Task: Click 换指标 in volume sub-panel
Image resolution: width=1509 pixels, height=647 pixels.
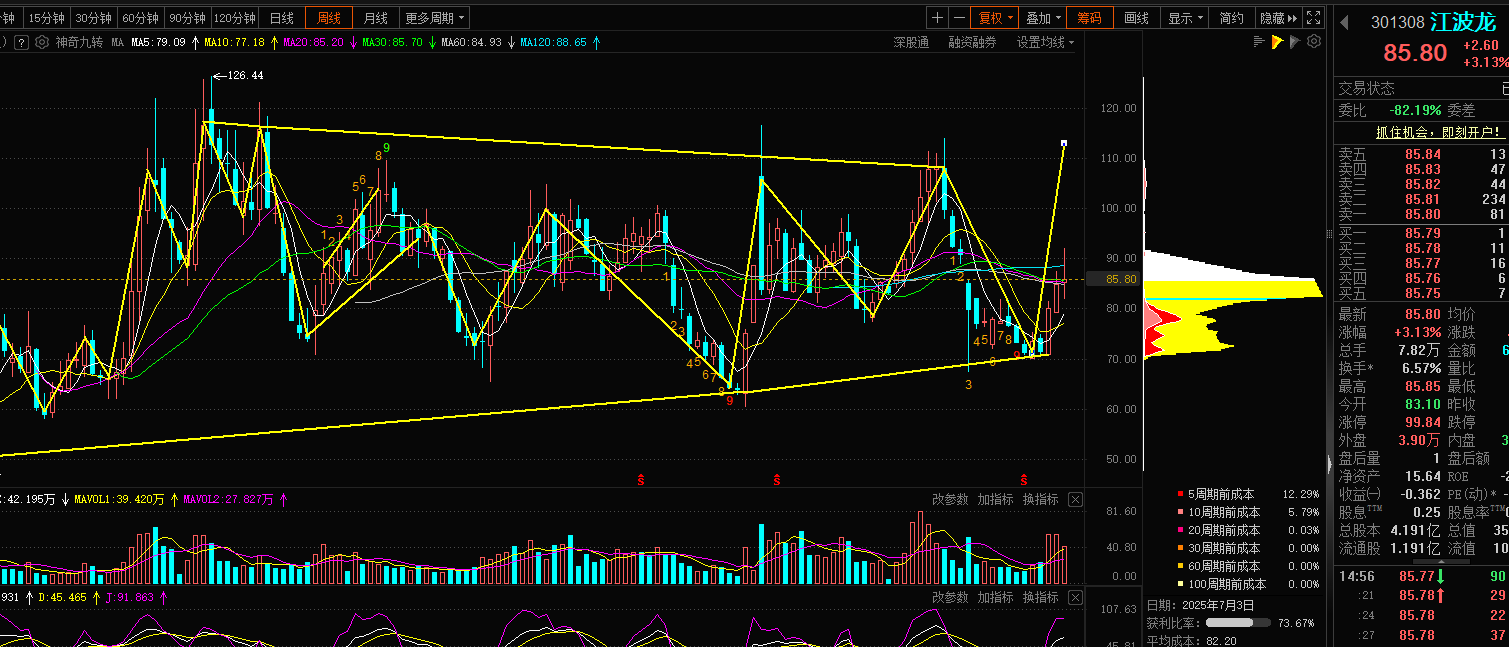Action: click(1040, 499)
